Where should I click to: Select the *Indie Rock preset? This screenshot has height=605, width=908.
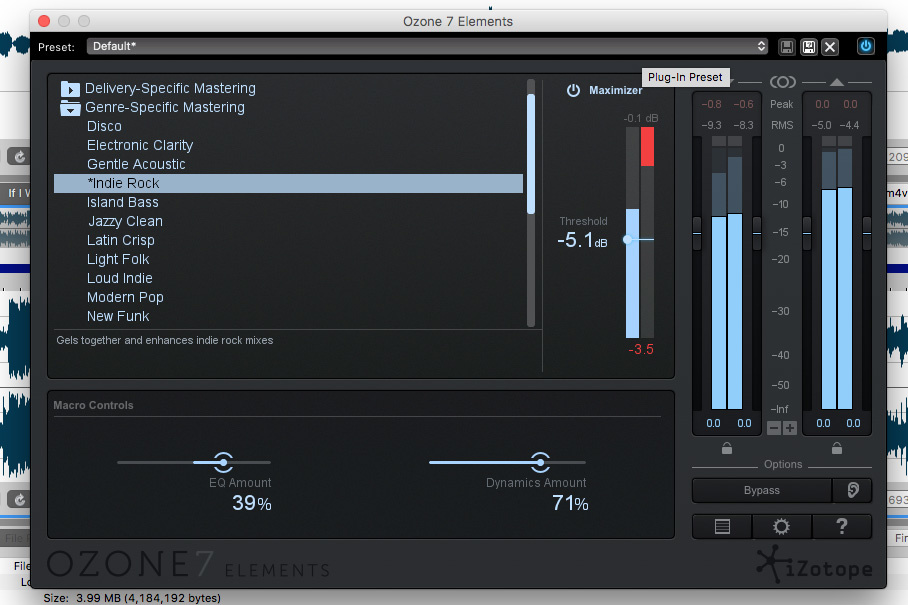(x=288, y=184)
